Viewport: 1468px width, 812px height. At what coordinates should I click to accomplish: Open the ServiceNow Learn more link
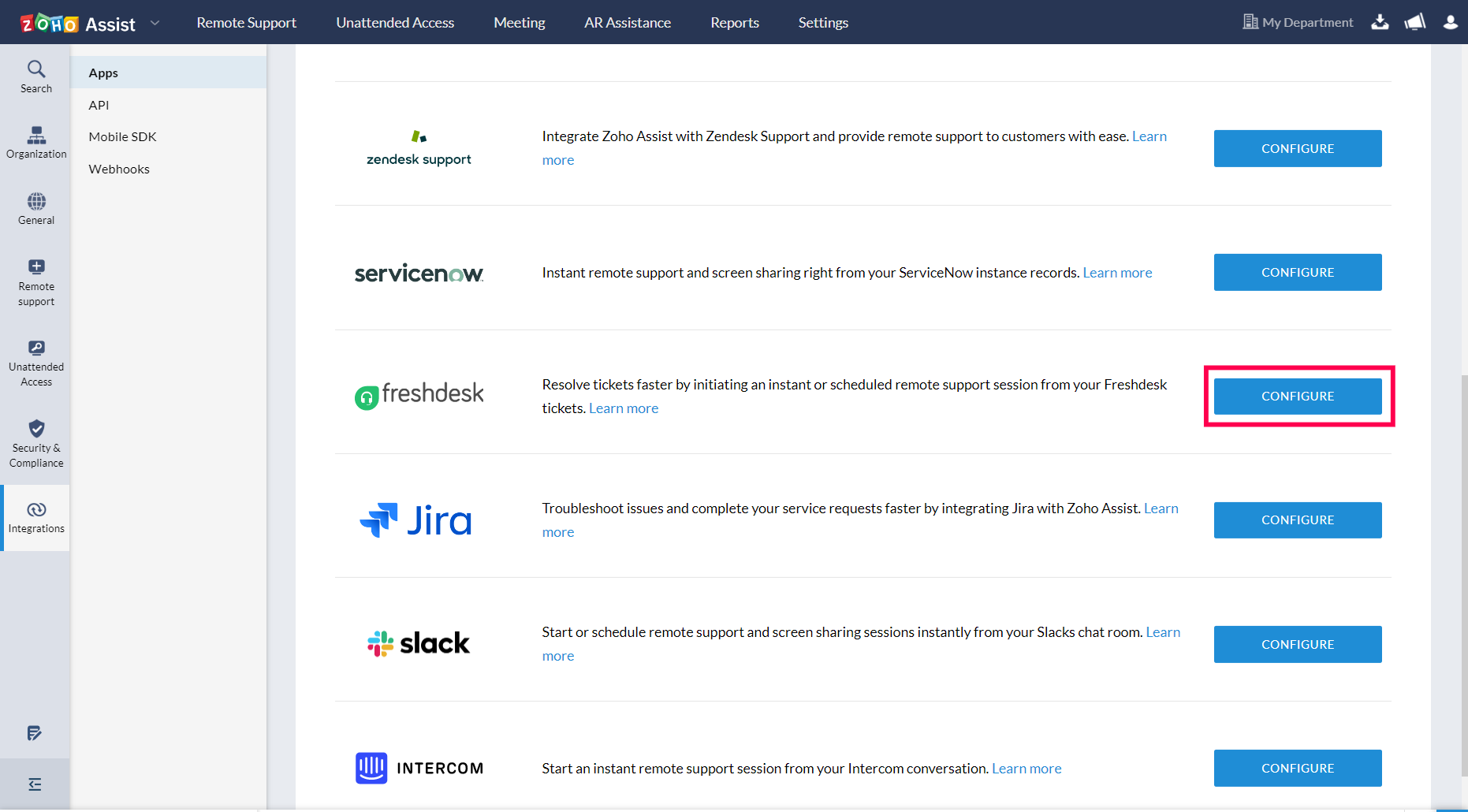pos(1117,272)
